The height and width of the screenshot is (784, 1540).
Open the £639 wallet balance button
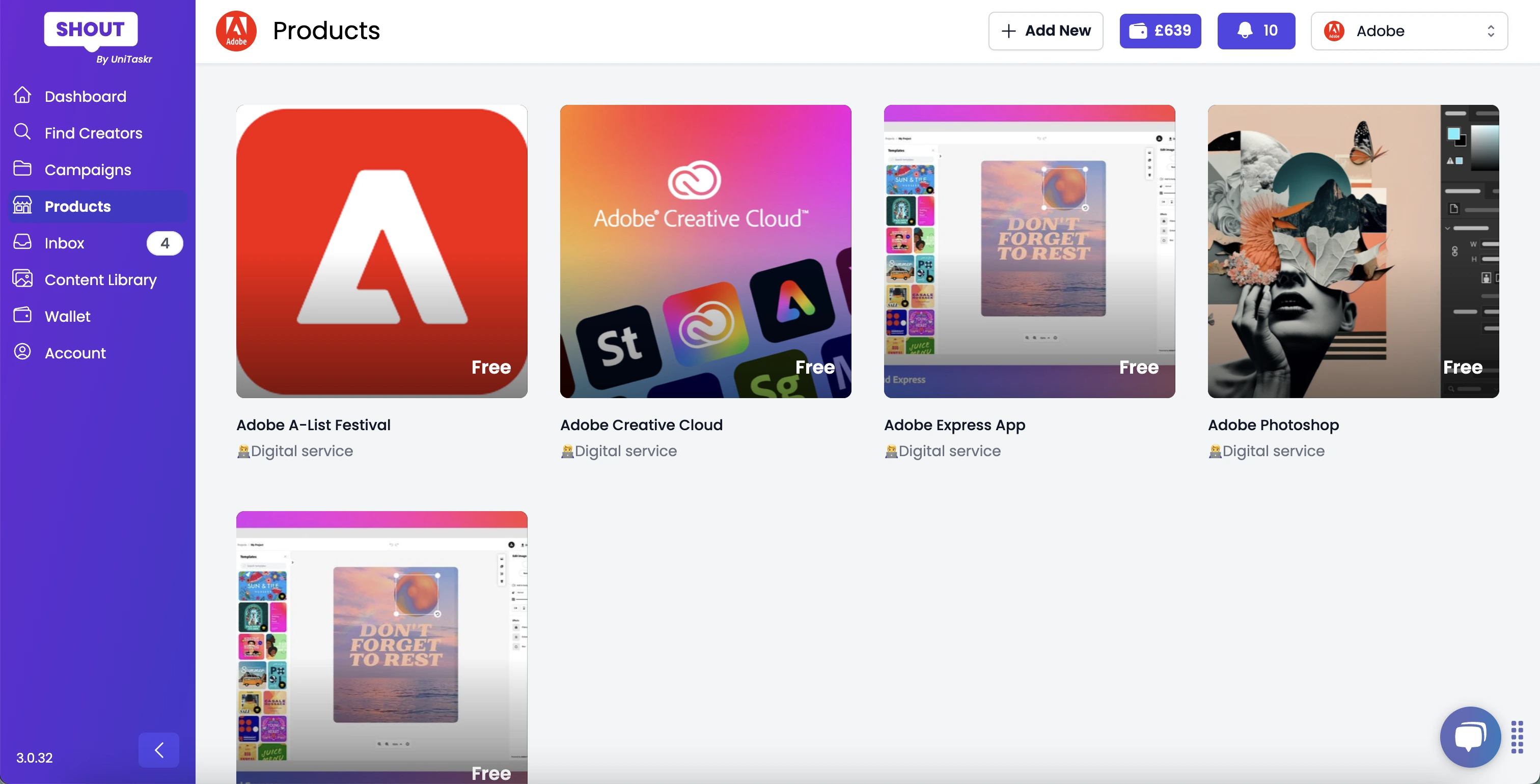[x=1160, y=31]
